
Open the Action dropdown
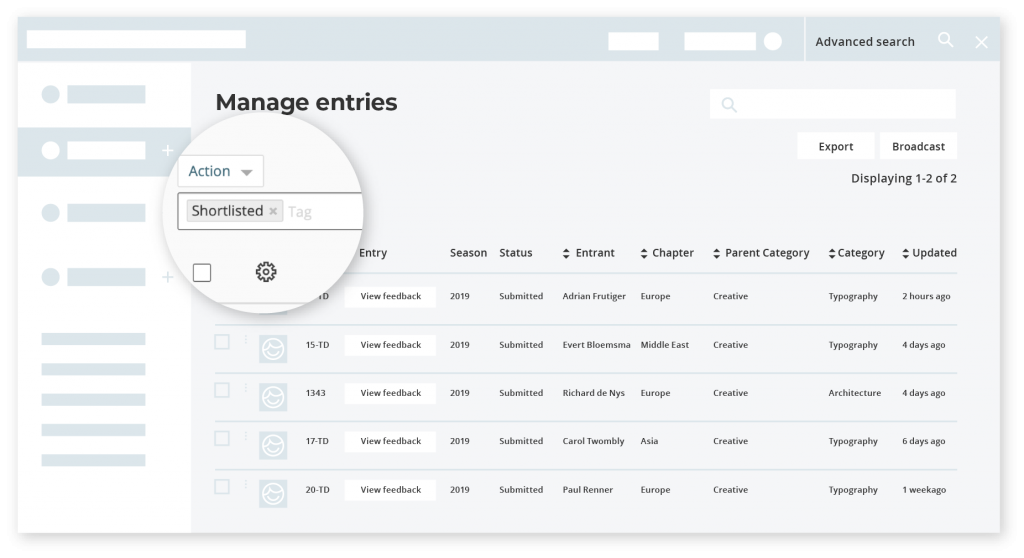point(220,171)
